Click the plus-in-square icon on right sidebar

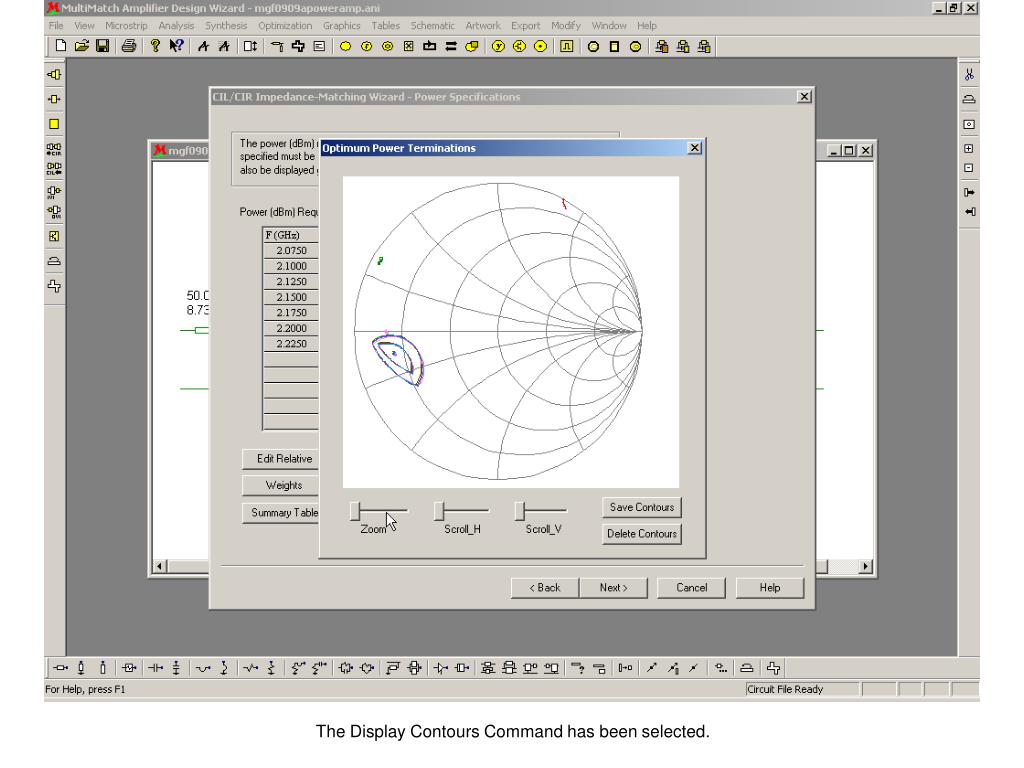[969, 149]
